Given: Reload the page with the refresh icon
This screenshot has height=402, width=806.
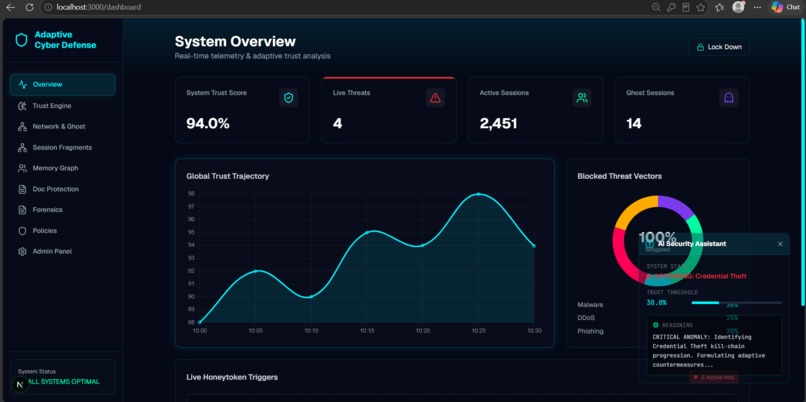Looking at the screenshot, I should tap(29, 7).
